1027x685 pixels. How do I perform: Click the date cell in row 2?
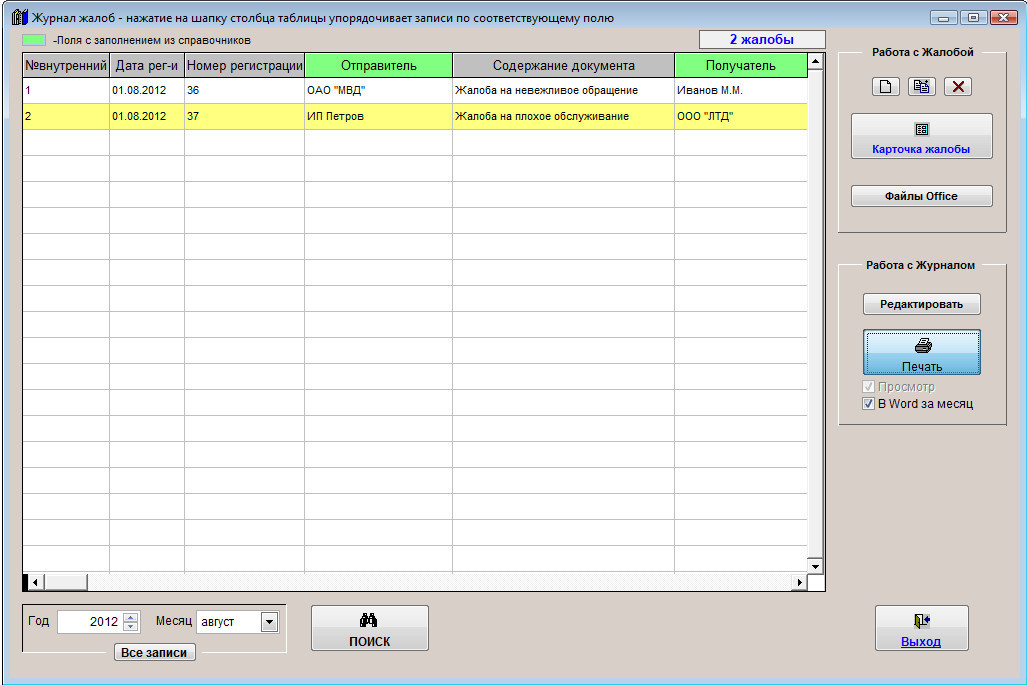point(147,117)
